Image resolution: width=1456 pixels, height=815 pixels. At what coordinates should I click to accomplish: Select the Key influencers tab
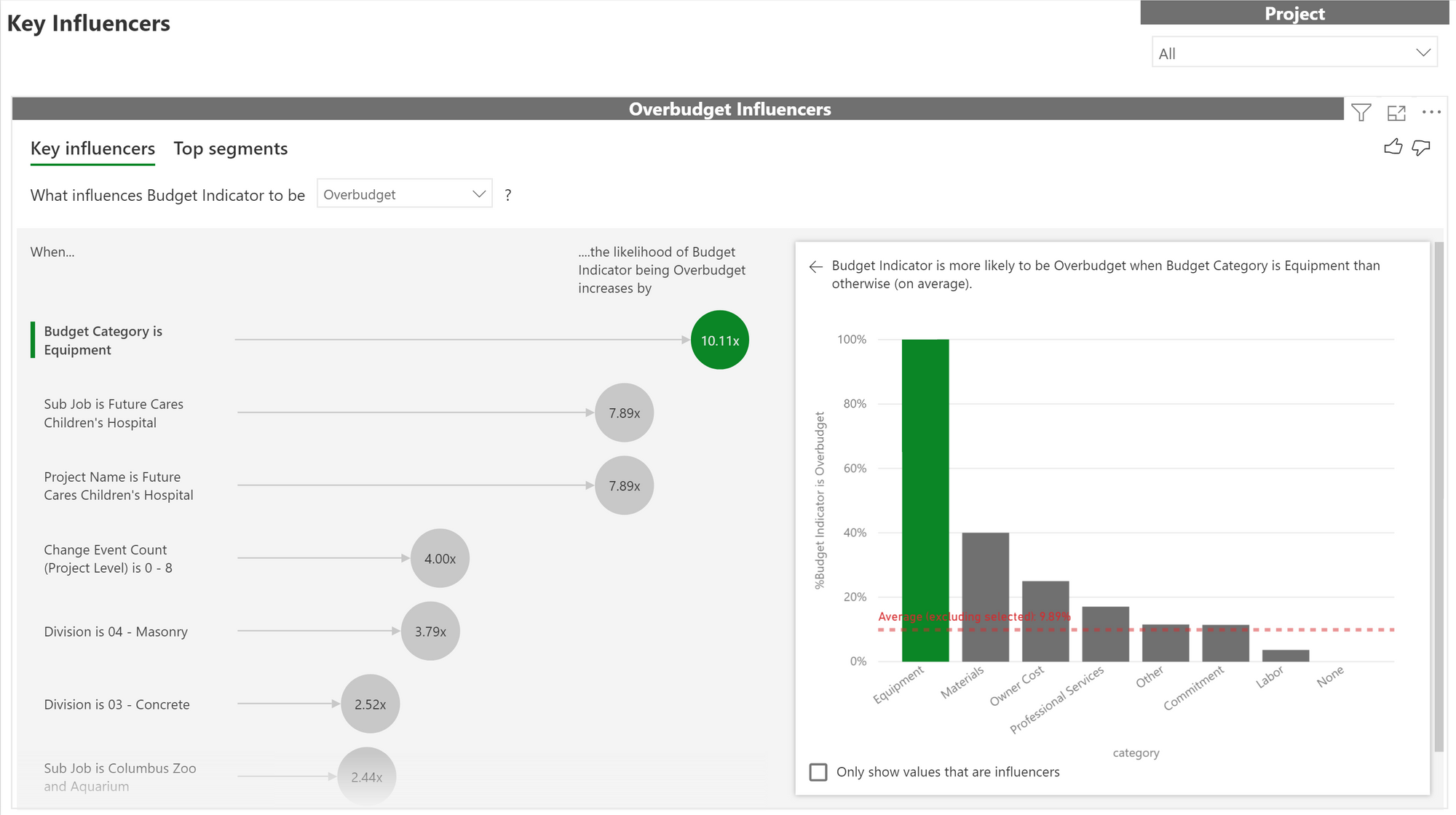click(x=92, y=148)
